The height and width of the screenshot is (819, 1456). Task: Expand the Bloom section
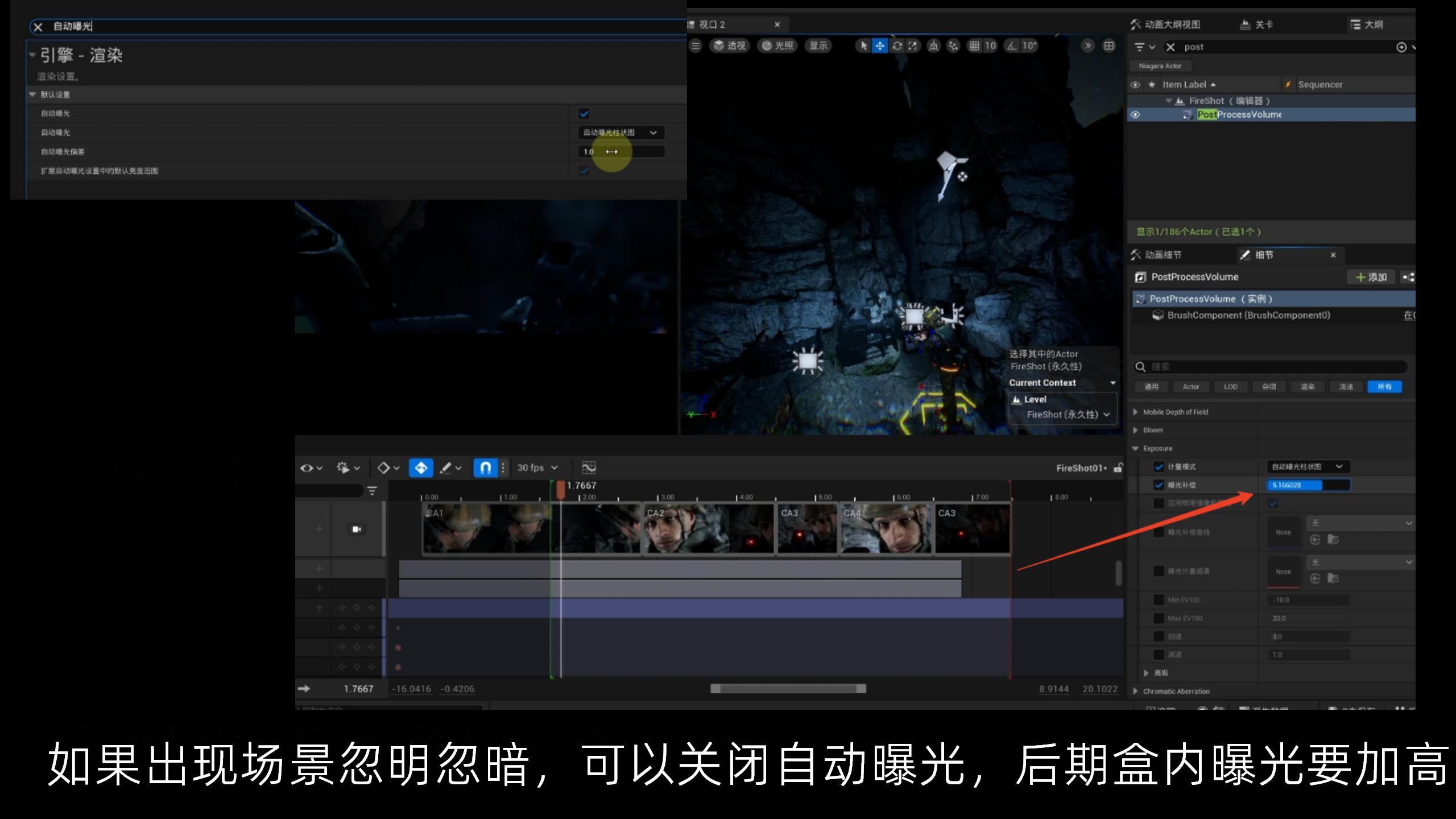coord(1135,430)
